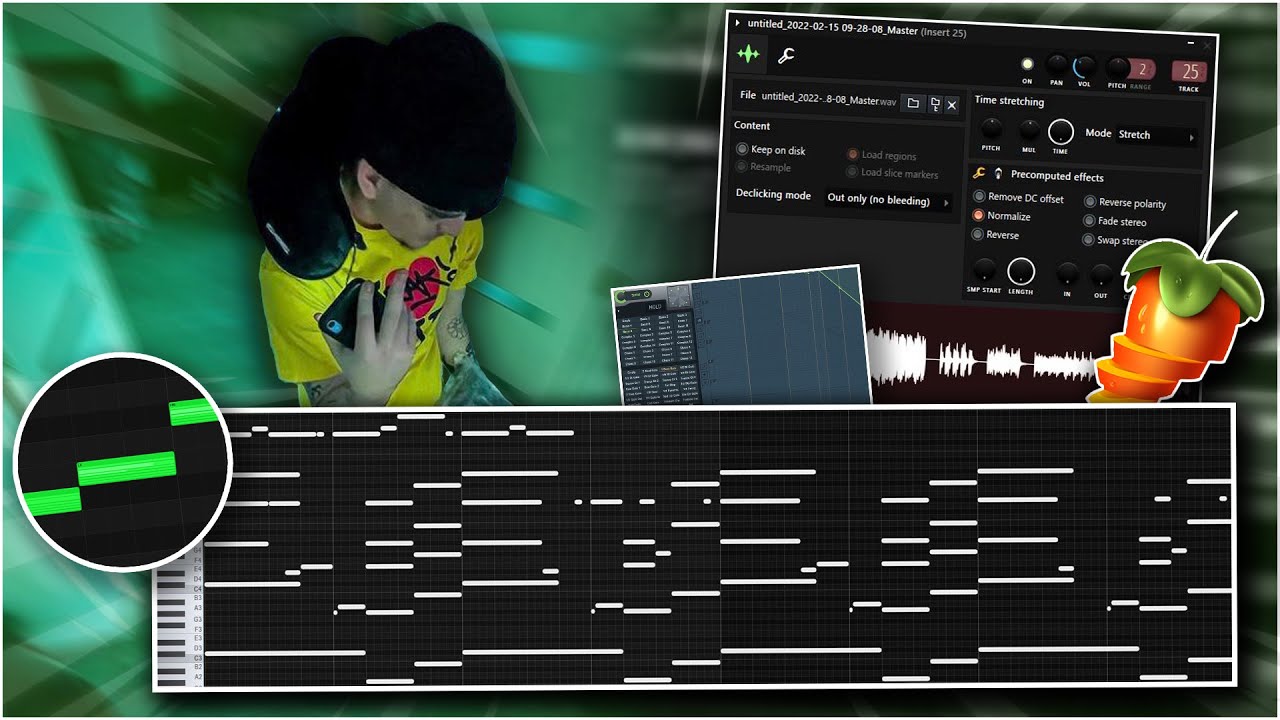This screenshot has height=720, width=1280.
Task: Minimize the sampler channel window
Action: click(x=1190, y=44)
